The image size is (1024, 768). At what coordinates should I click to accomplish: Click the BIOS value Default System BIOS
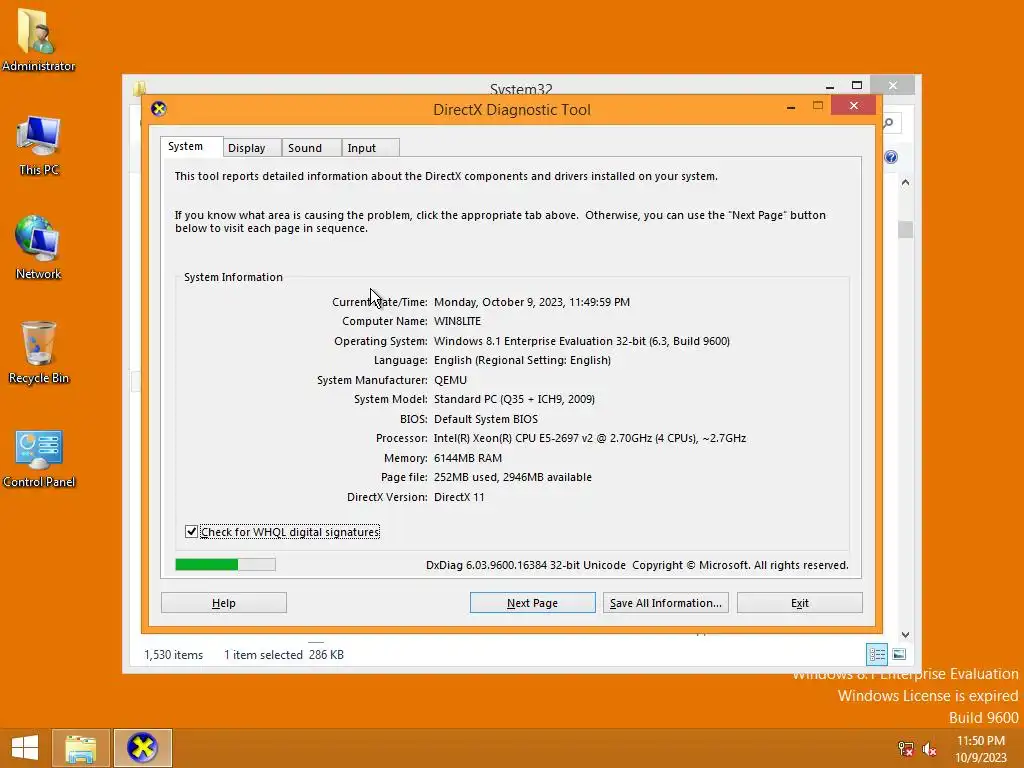click(486, 419)
